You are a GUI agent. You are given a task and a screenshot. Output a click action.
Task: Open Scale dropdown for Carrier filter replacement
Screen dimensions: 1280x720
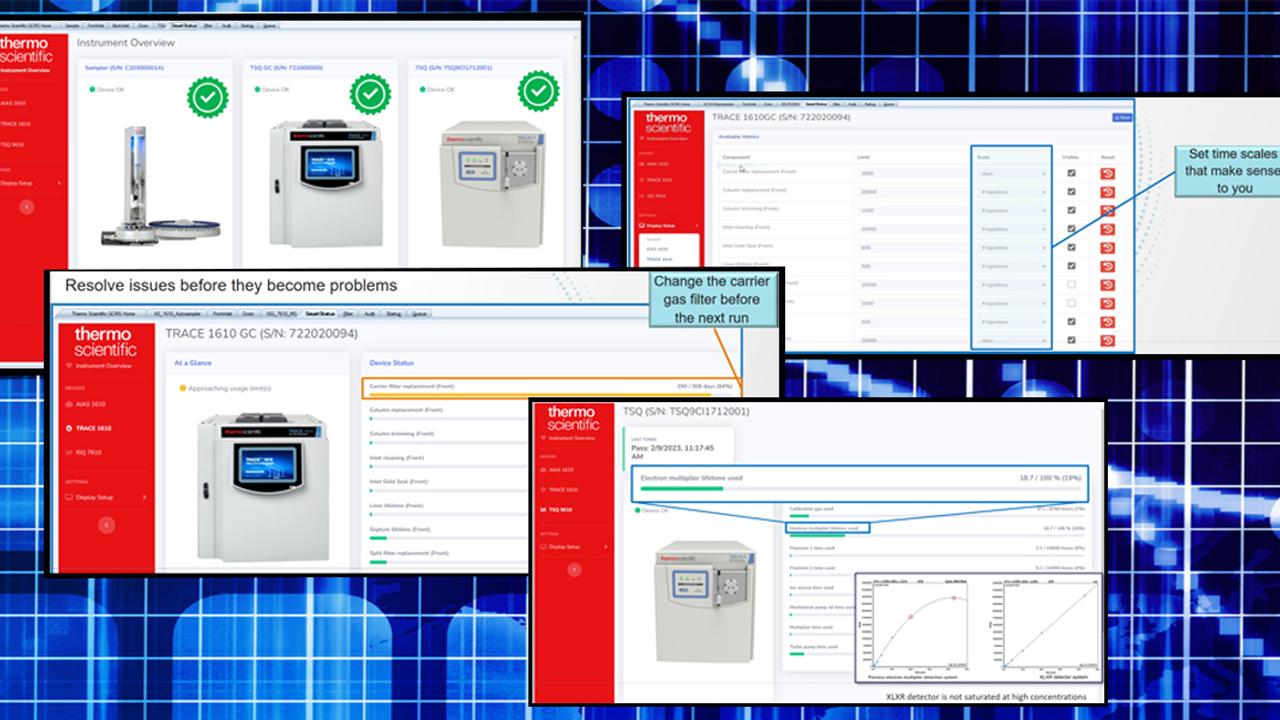click(x=1012, y=174)
